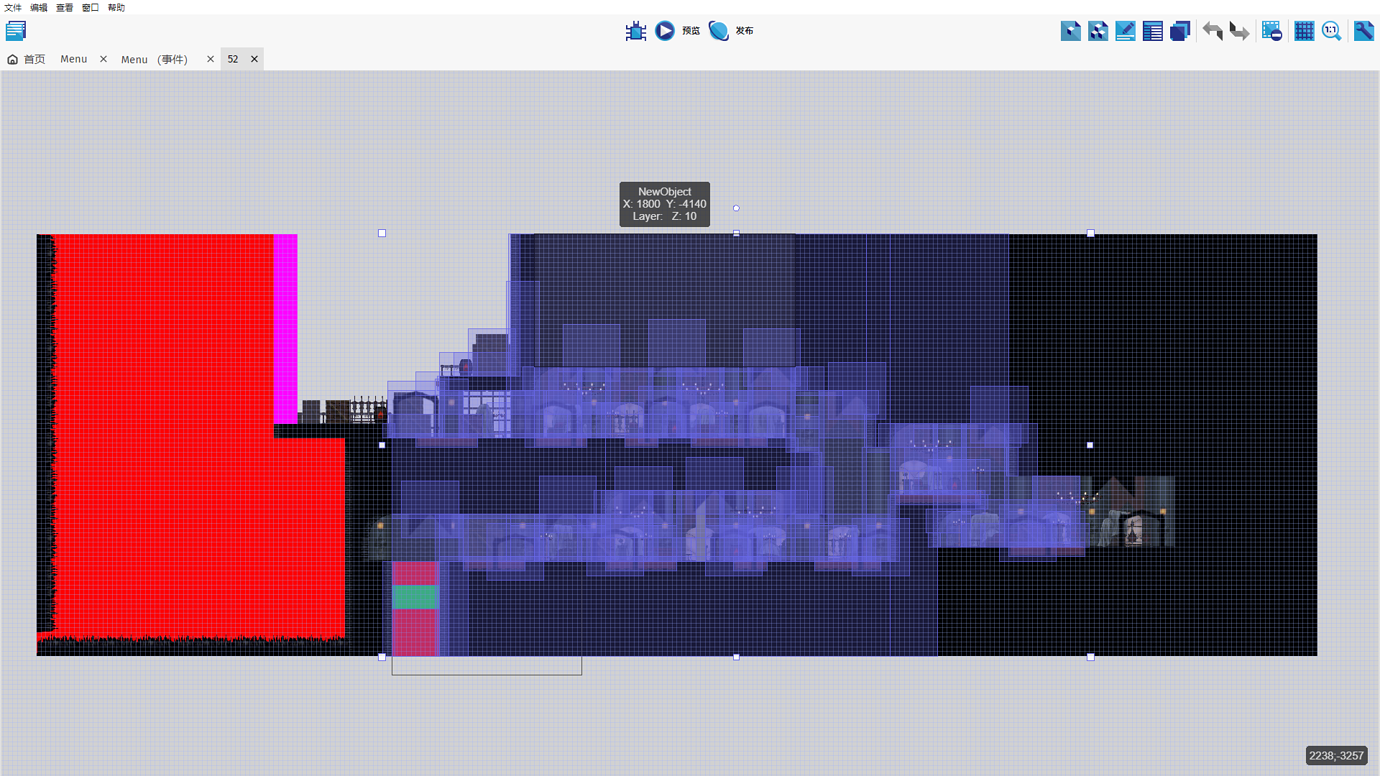Toggle the grid display icon

point(1304,30)
